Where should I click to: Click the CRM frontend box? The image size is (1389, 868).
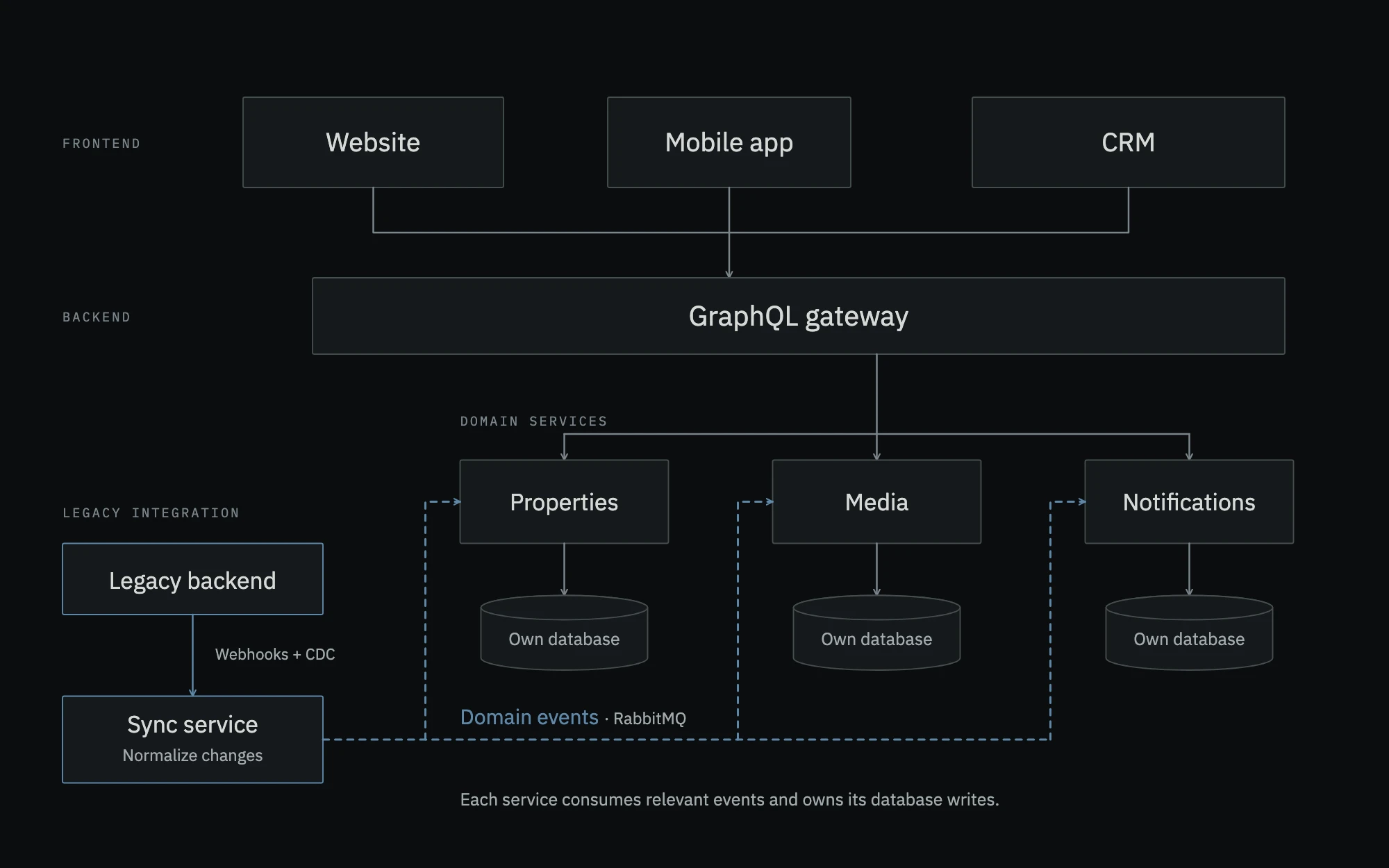click(x=1128, y=142)
